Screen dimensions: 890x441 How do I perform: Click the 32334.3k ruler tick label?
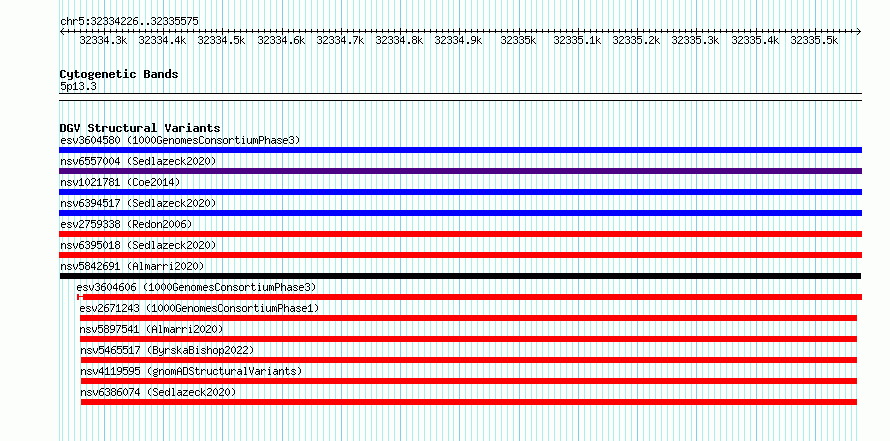(x=103, y=41)
